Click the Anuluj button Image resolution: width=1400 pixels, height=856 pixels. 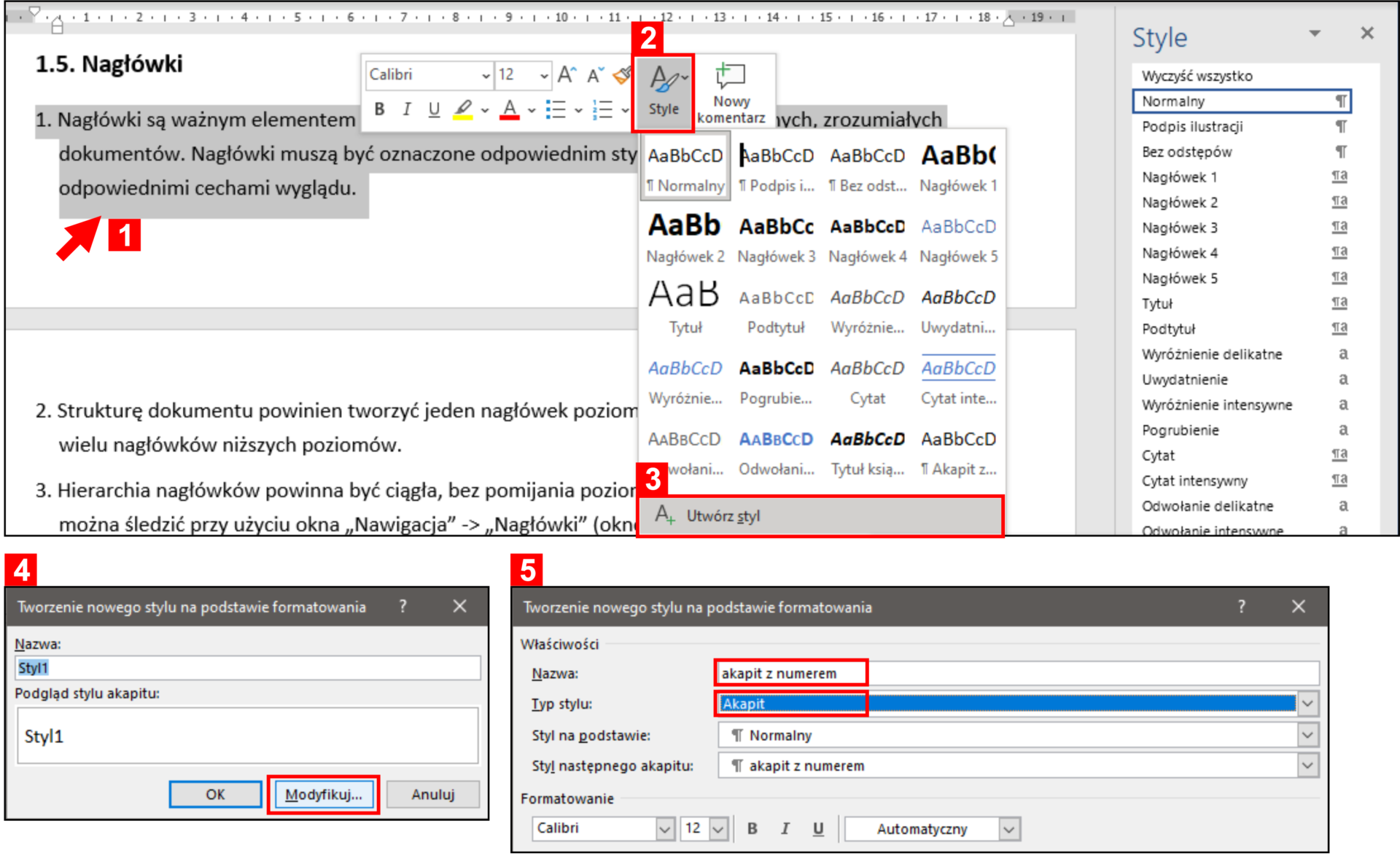point(433,795)
